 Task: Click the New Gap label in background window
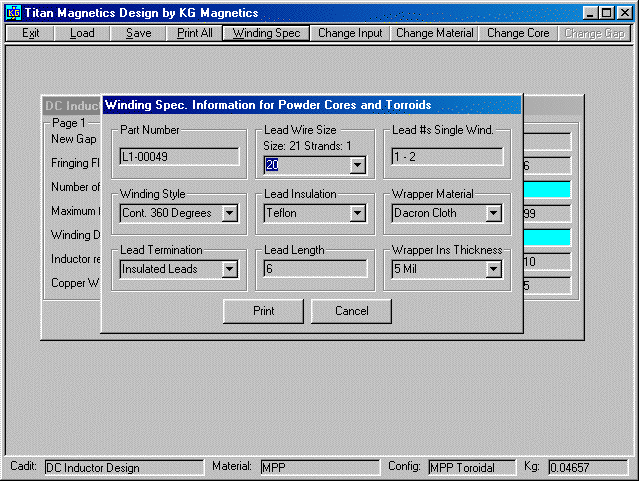point(74,139)
